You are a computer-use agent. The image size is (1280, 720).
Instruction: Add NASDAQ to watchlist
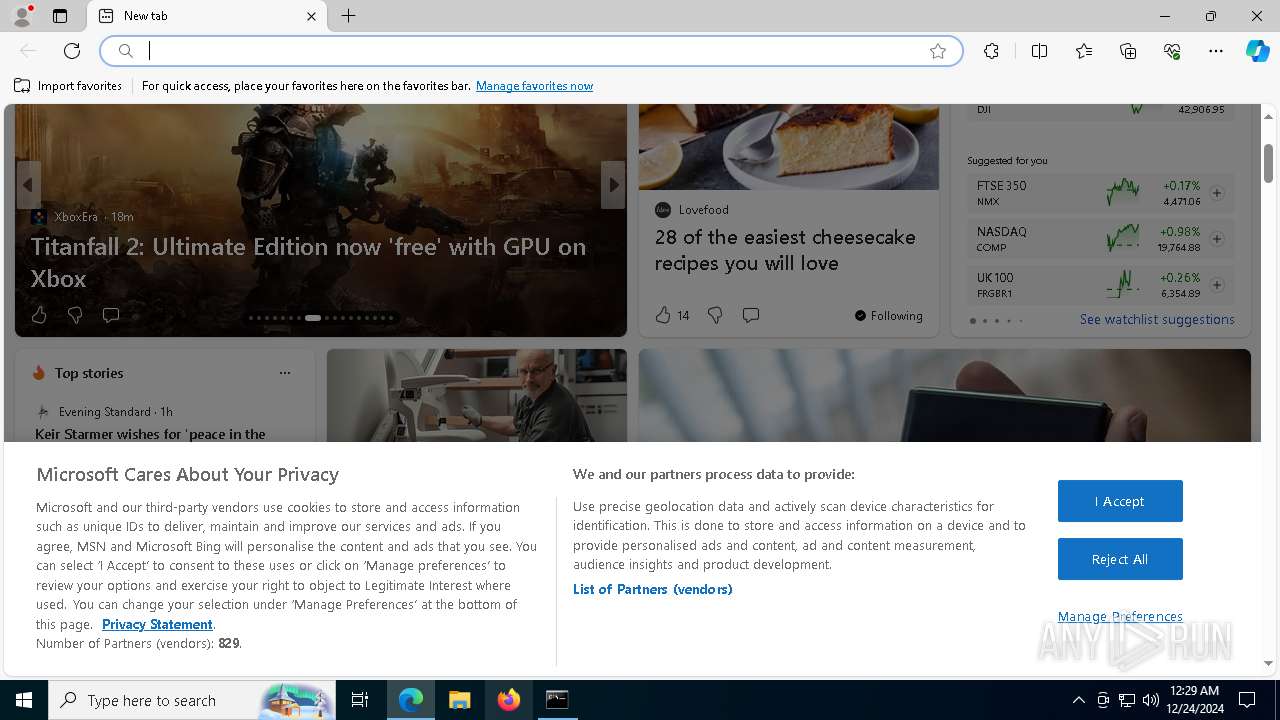(x=1217, y=239)
